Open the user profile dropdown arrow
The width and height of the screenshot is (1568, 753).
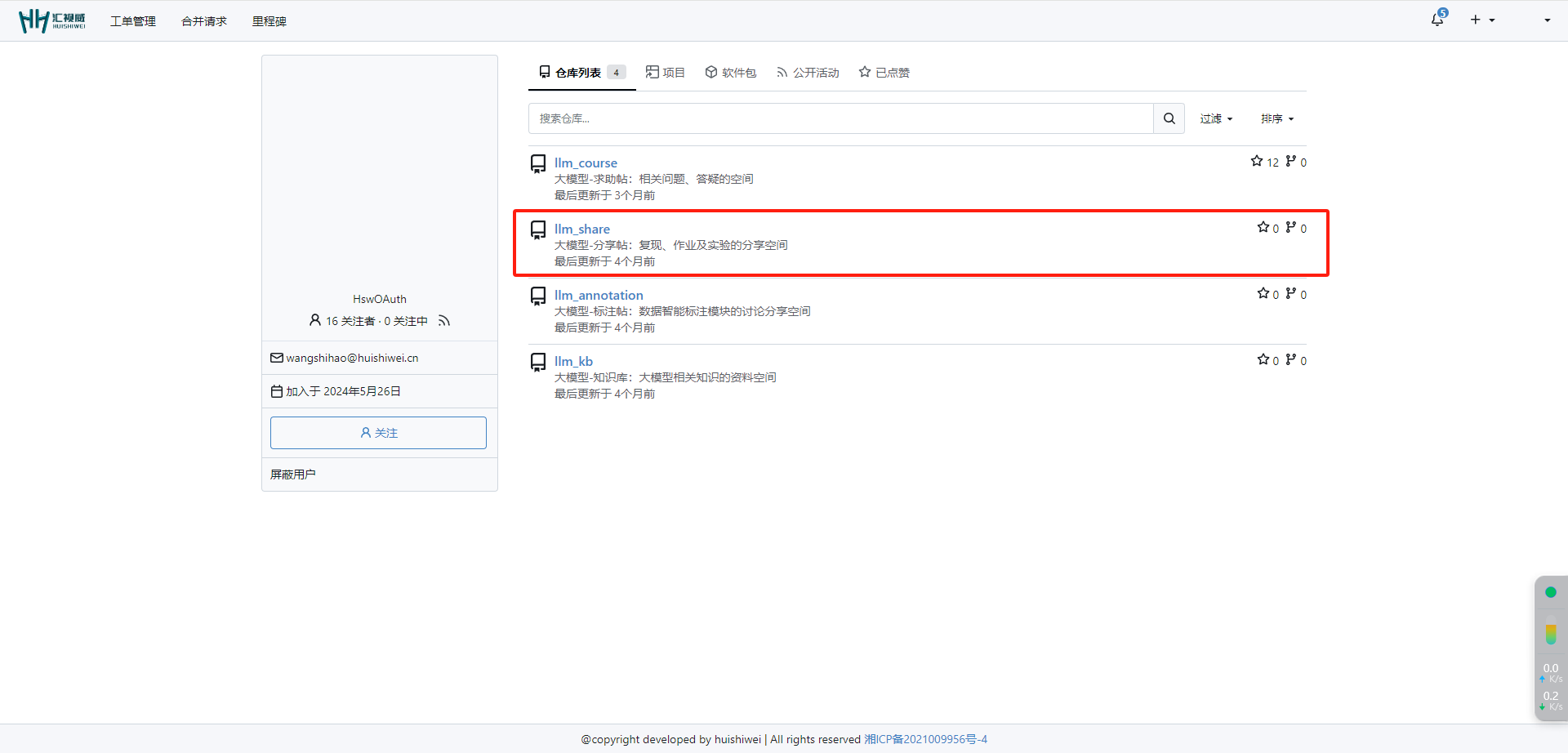1547,20
